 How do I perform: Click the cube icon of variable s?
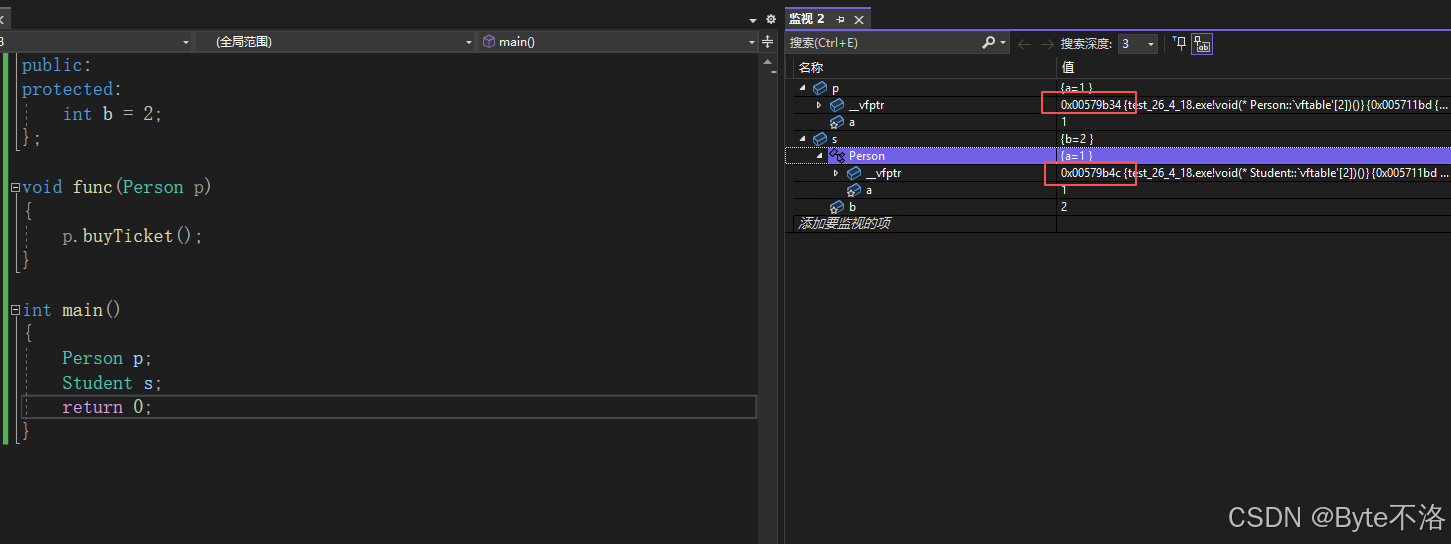(x=820, y=138)
